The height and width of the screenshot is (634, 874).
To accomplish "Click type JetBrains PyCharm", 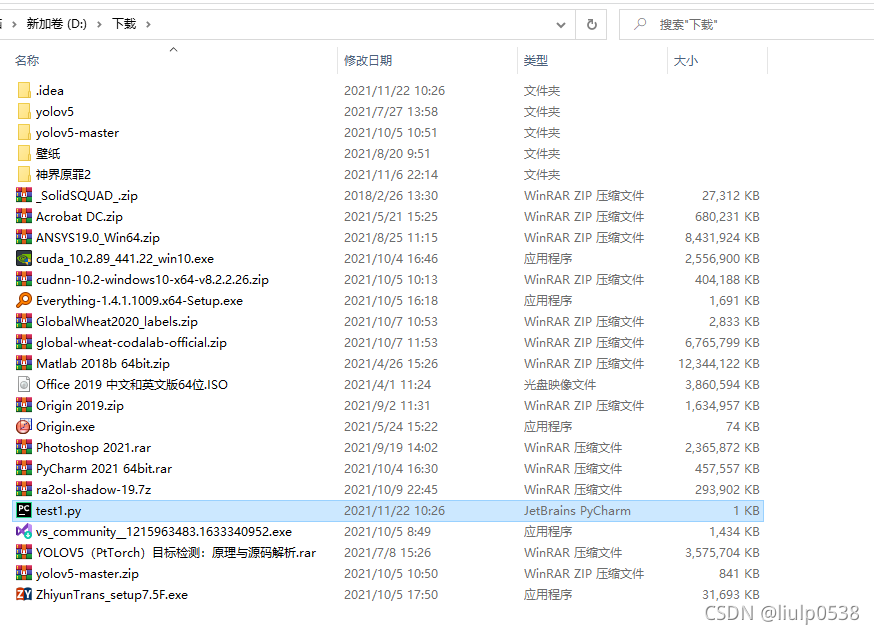I will (577, 511).
